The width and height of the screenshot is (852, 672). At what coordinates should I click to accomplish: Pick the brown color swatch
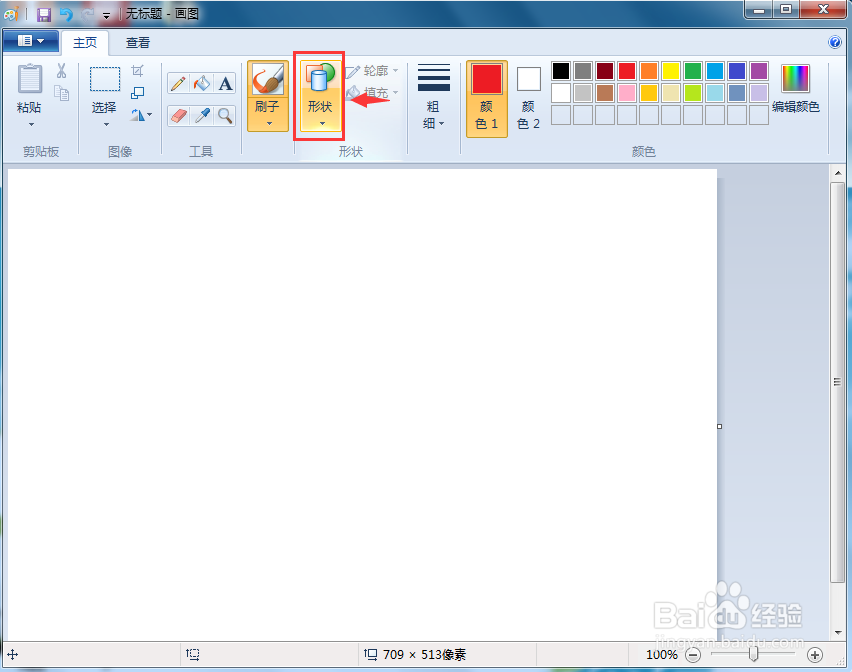coord(605,93)
